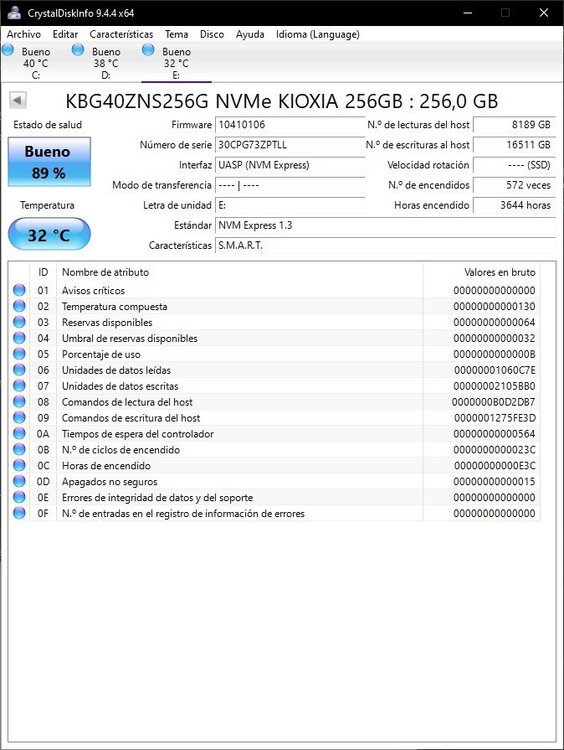Switch to drive C: tab at 40 °C
Screen dimensions: 564x750
point(36,63)
